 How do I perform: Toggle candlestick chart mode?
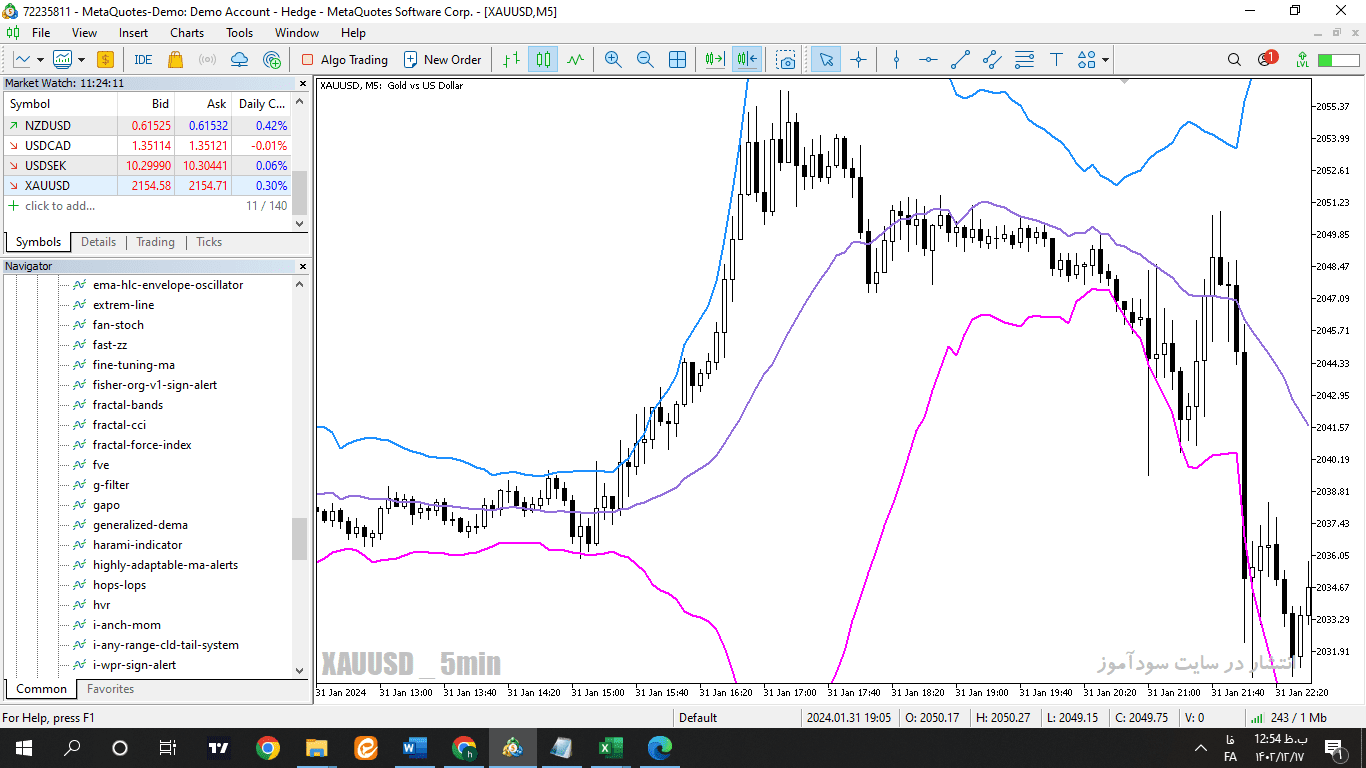point(543,60)
